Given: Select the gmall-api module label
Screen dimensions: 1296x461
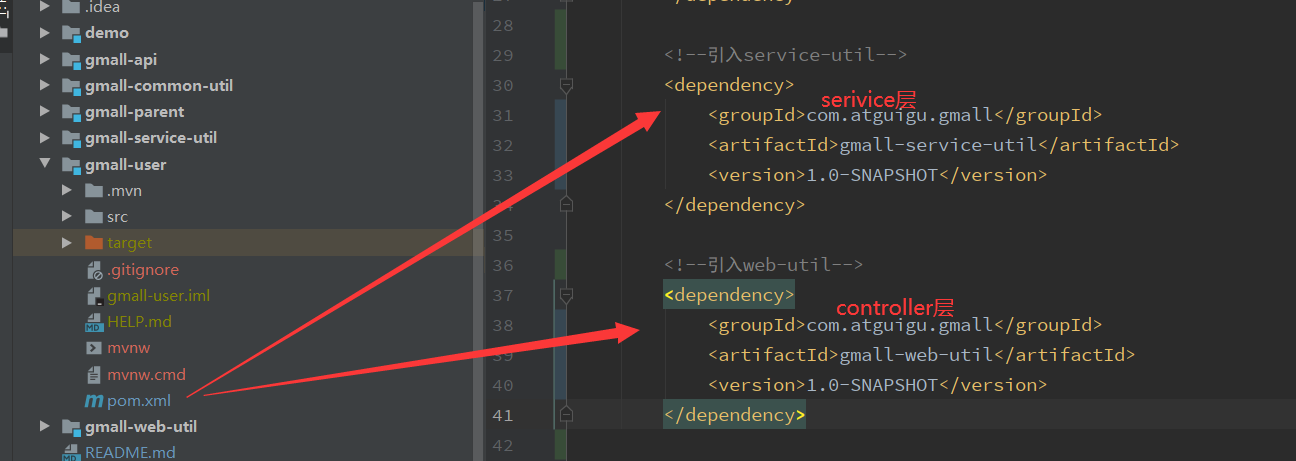Looking at the screenshot, I should click(x=121, y=59).
